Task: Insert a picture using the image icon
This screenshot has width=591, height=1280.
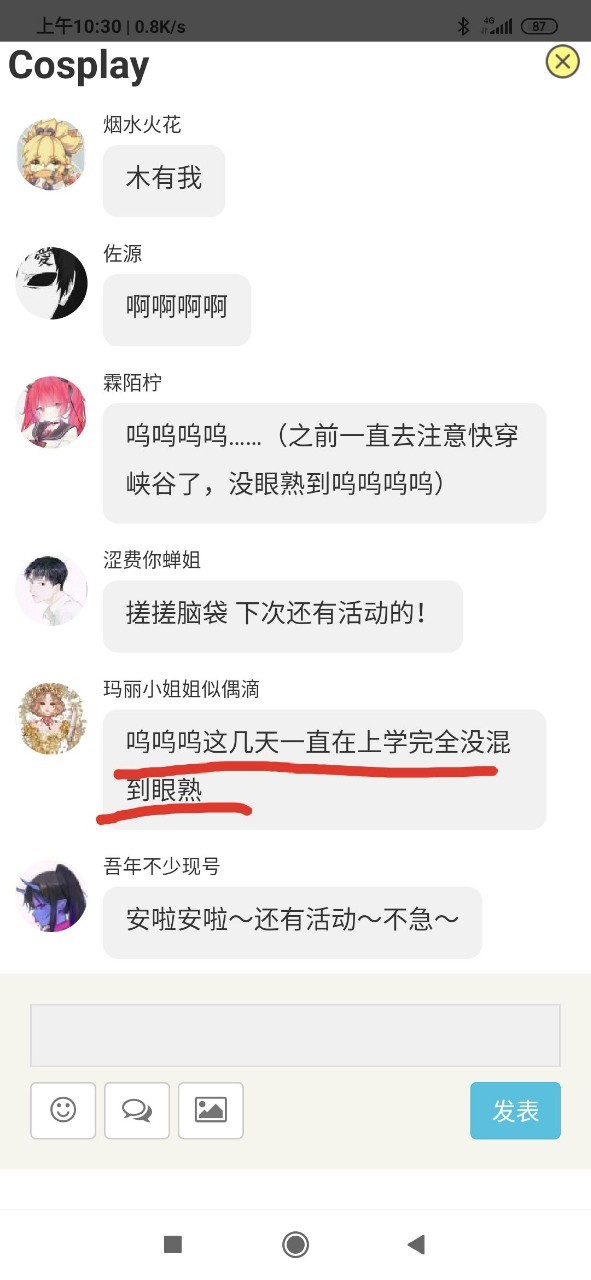Action: [x=211, y=1110]
